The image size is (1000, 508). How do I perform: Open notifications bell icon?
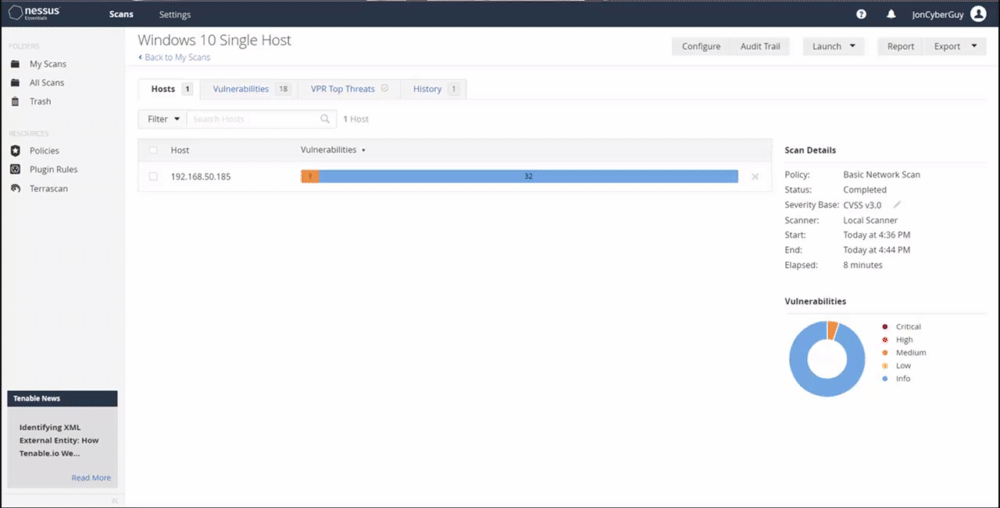coord(891,14)
